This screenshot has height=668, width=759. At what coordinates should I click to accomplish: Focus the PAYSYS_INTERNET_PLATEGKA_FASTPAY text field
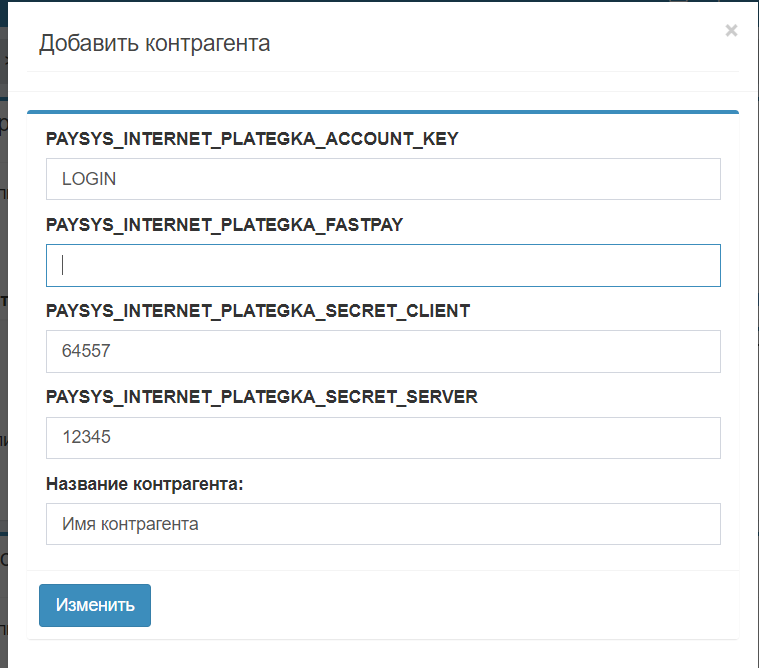(383, 265)
